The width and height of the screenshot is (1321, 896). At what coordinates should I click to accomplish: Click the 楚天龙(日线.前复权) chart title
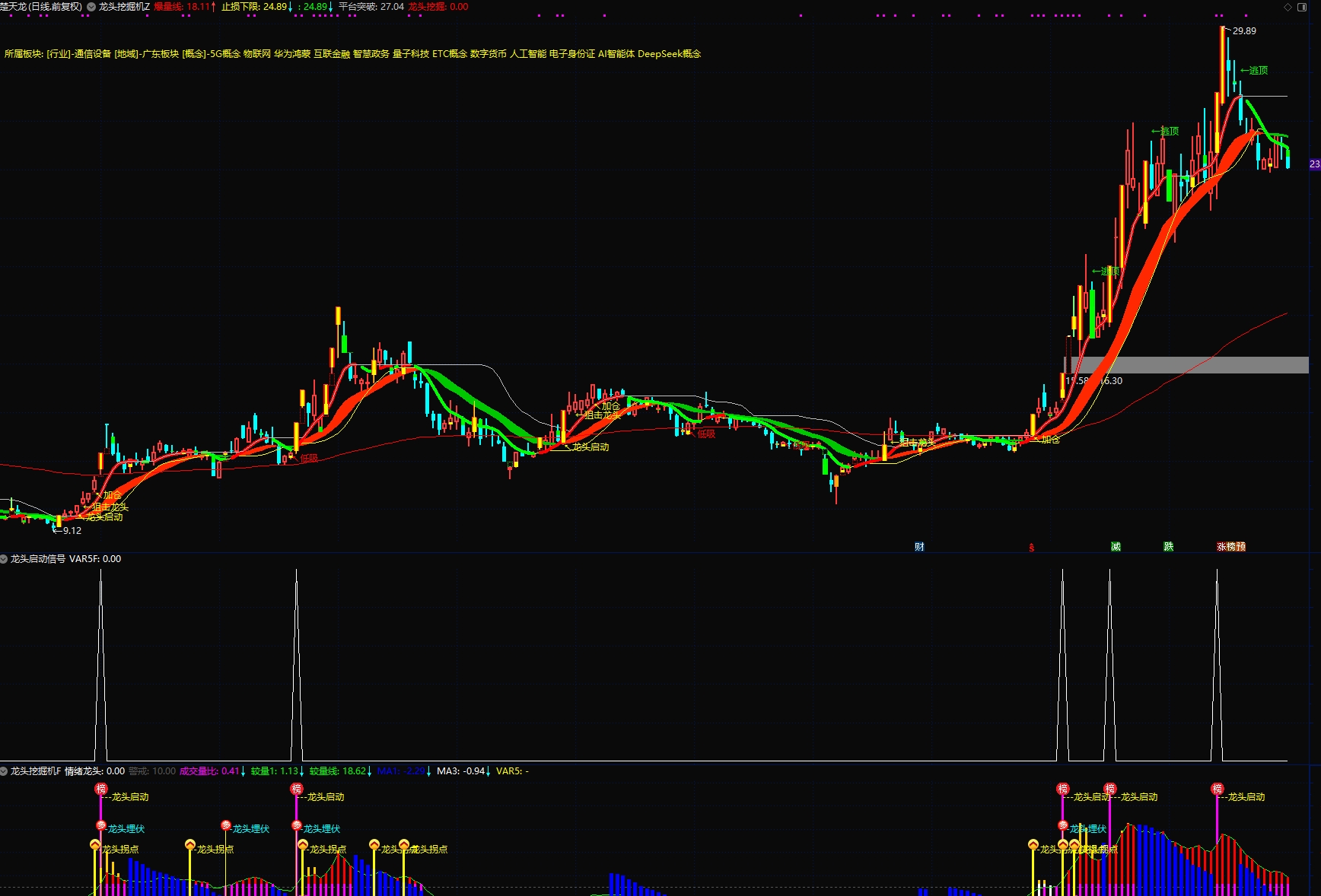(x=41, y=7)
